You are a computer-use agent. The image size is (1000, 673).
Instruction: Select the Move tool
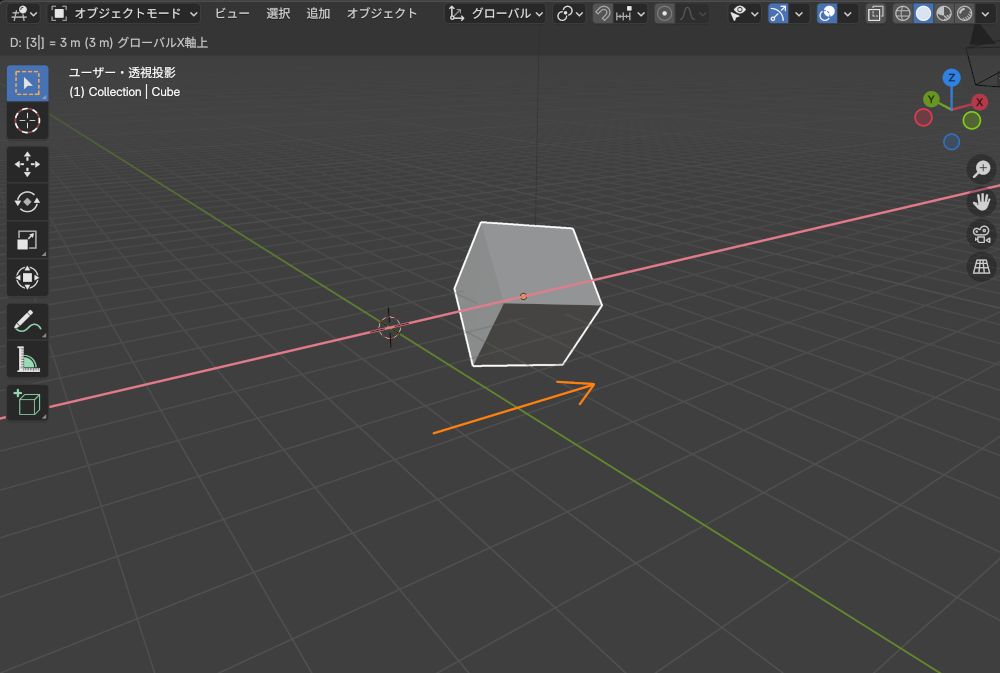(27, 164)
